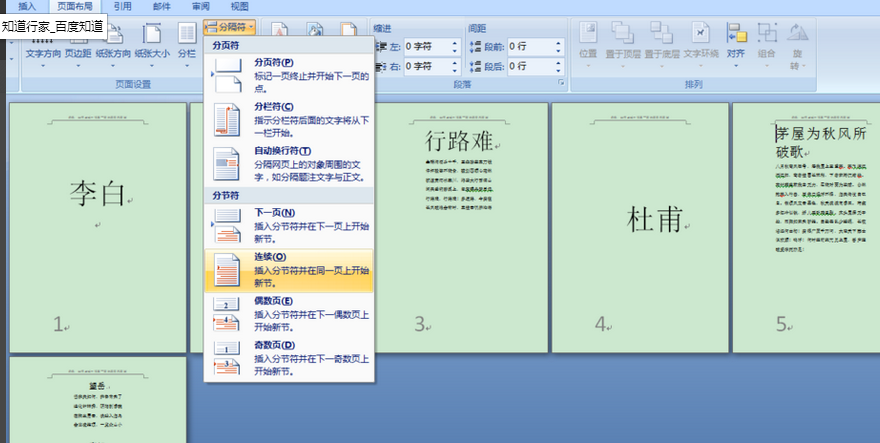Click the 置于底层 send to back icon
The image size is (880, 443).
point(661,33)
